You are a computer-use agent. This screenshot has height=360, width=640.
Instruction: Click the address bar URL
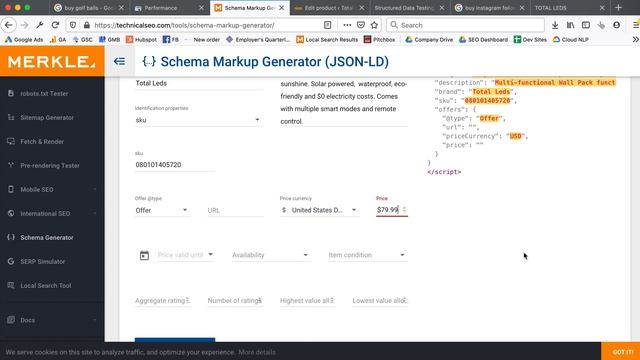click(184, 25)
